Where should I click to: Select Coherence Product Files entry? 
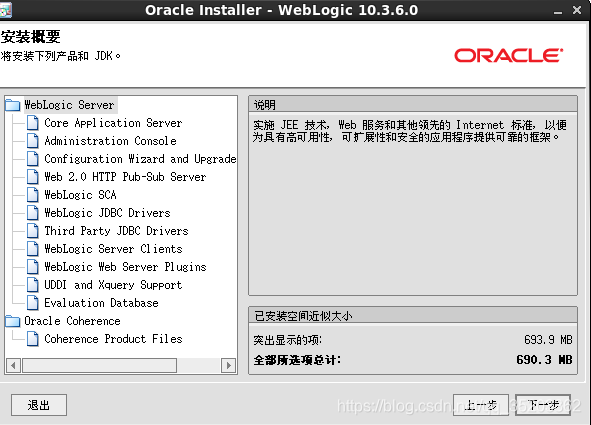pos(113,339)
